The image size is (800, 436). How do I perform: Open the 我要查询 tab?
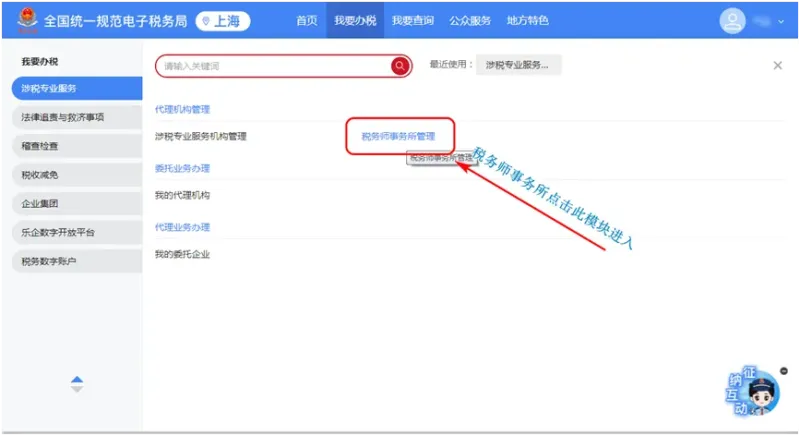coord(413,20)
